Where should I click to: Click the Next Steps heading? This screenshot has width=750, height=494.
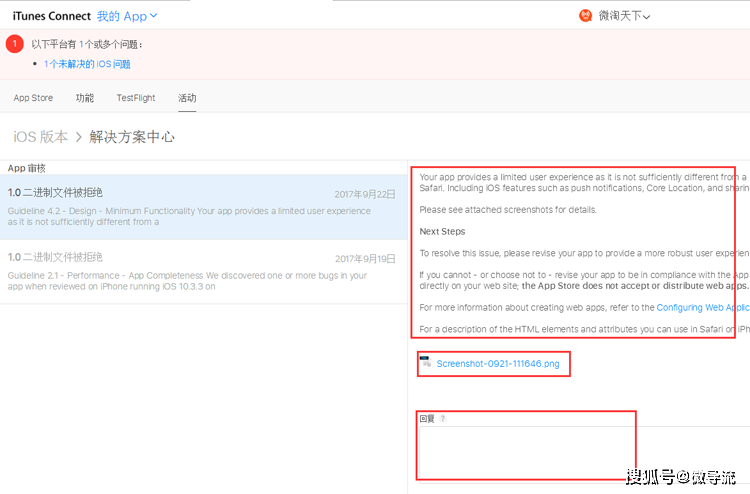(x=442, y=231)
